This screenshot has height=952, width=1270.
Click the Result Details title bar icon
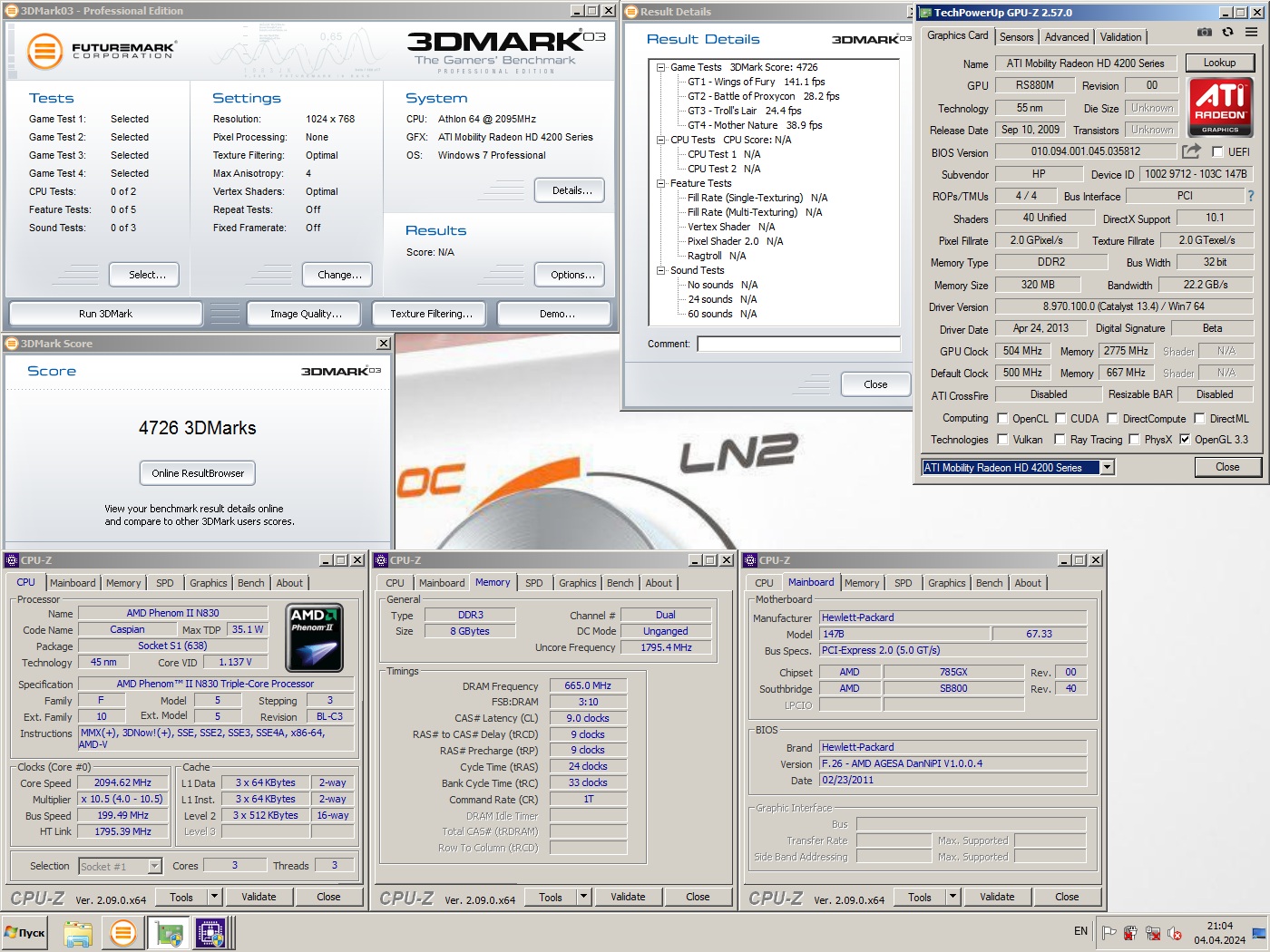pyautogui.click(x=631, y=12)
